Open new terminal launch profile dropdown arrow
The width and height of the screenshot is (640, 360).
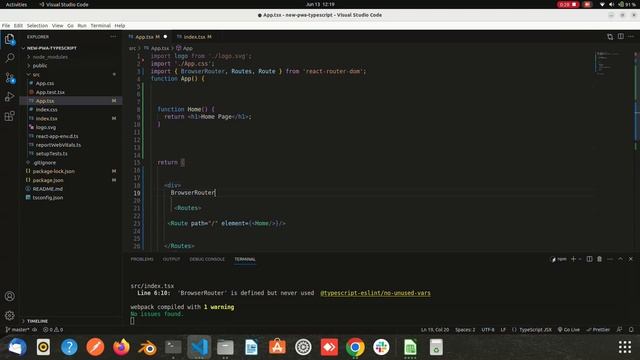pos(580,259)
